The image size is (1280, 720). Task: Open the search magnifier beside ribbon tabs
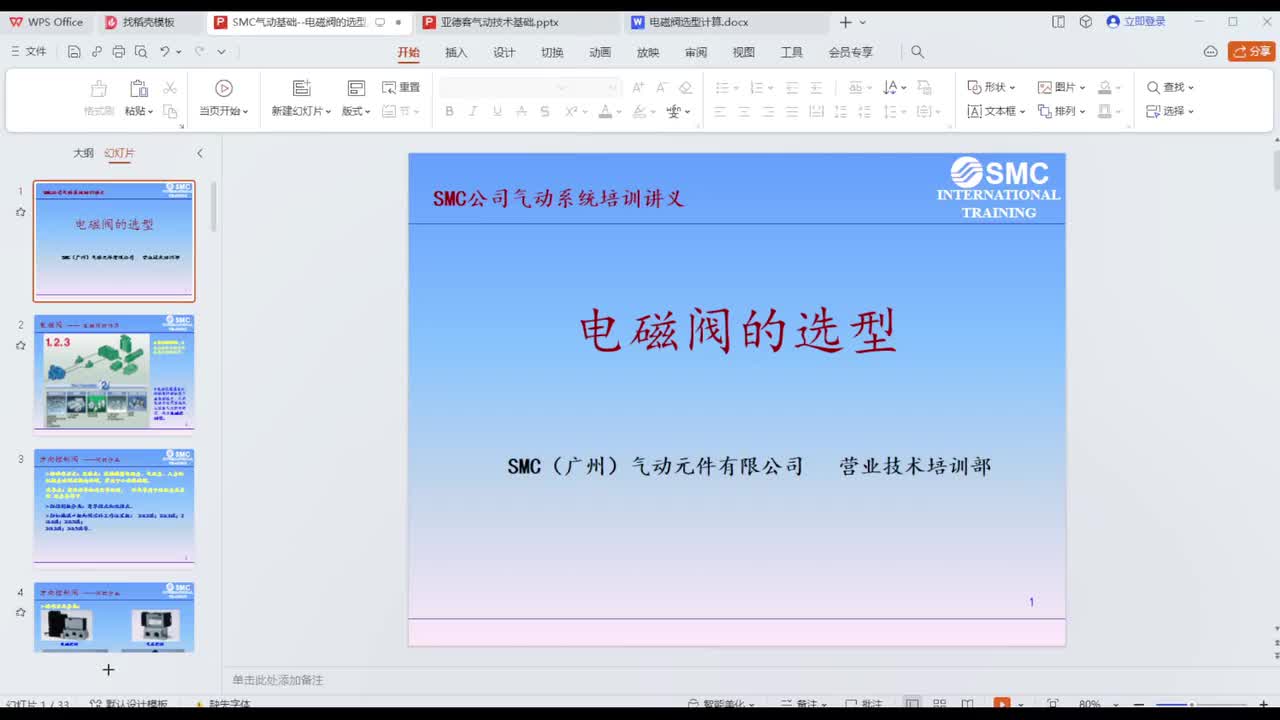[917, 52]
